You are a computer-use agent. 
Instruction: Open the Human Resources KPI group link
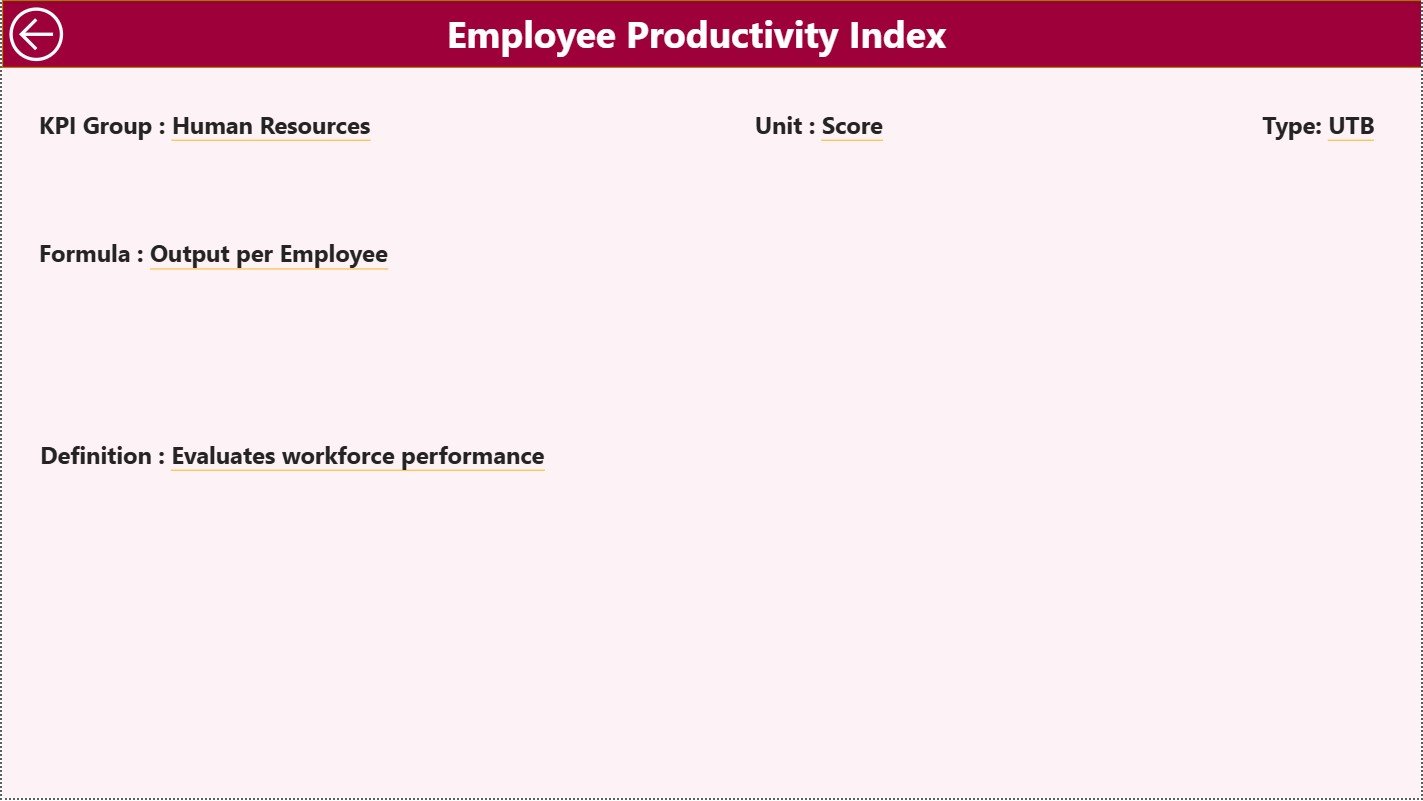[270, 127]
